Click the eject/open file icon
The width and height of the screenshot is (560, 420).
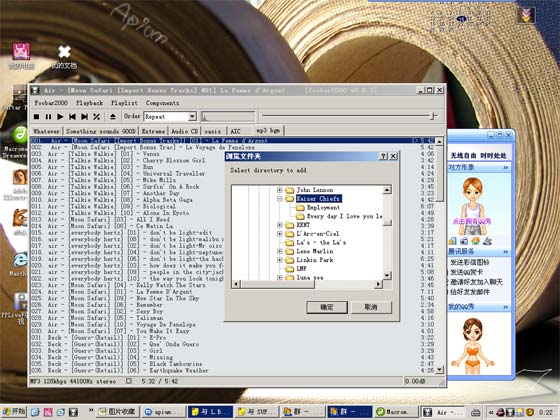(x=112, y=116)
